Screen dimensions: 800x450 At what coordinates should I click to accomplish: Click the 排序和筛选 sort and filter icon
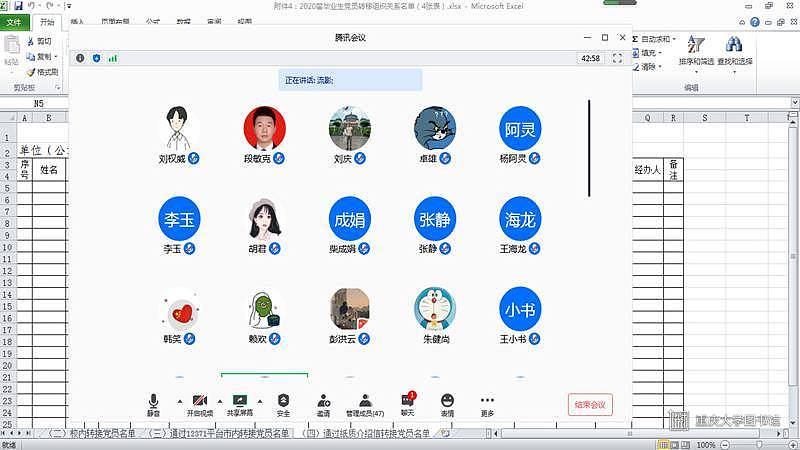click(696, 45)
